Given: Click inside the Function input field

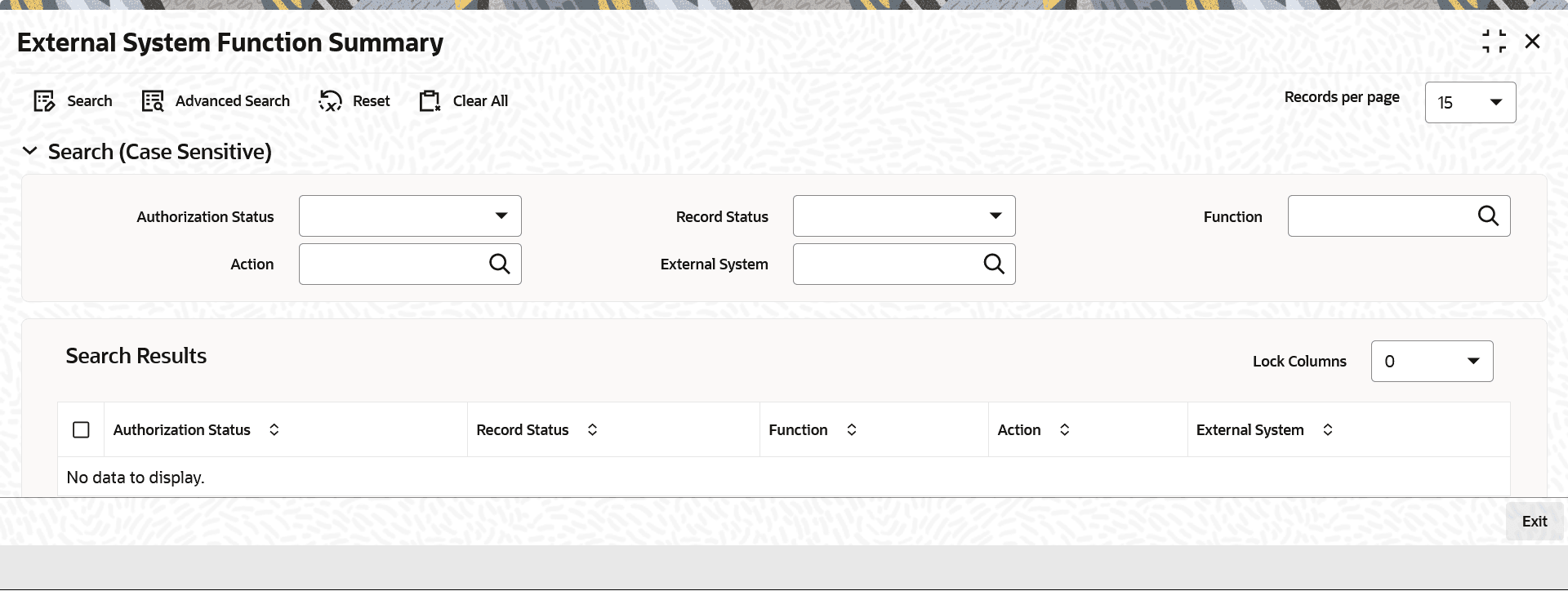Looking at the screenshot, I should coord(1380,216).
